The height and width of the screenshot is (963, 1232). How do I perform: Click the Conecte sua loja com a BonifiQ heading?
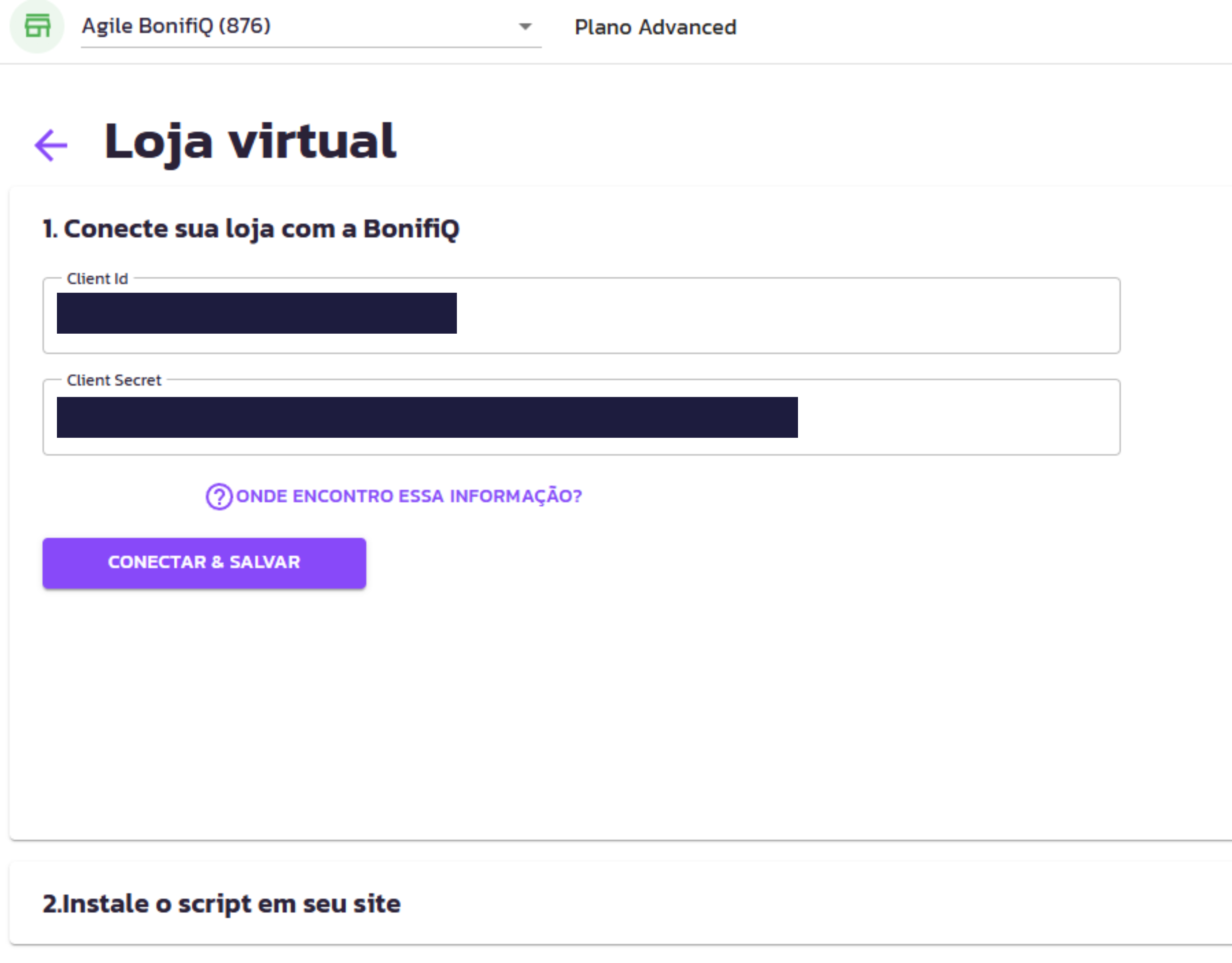tap(251, 229)
